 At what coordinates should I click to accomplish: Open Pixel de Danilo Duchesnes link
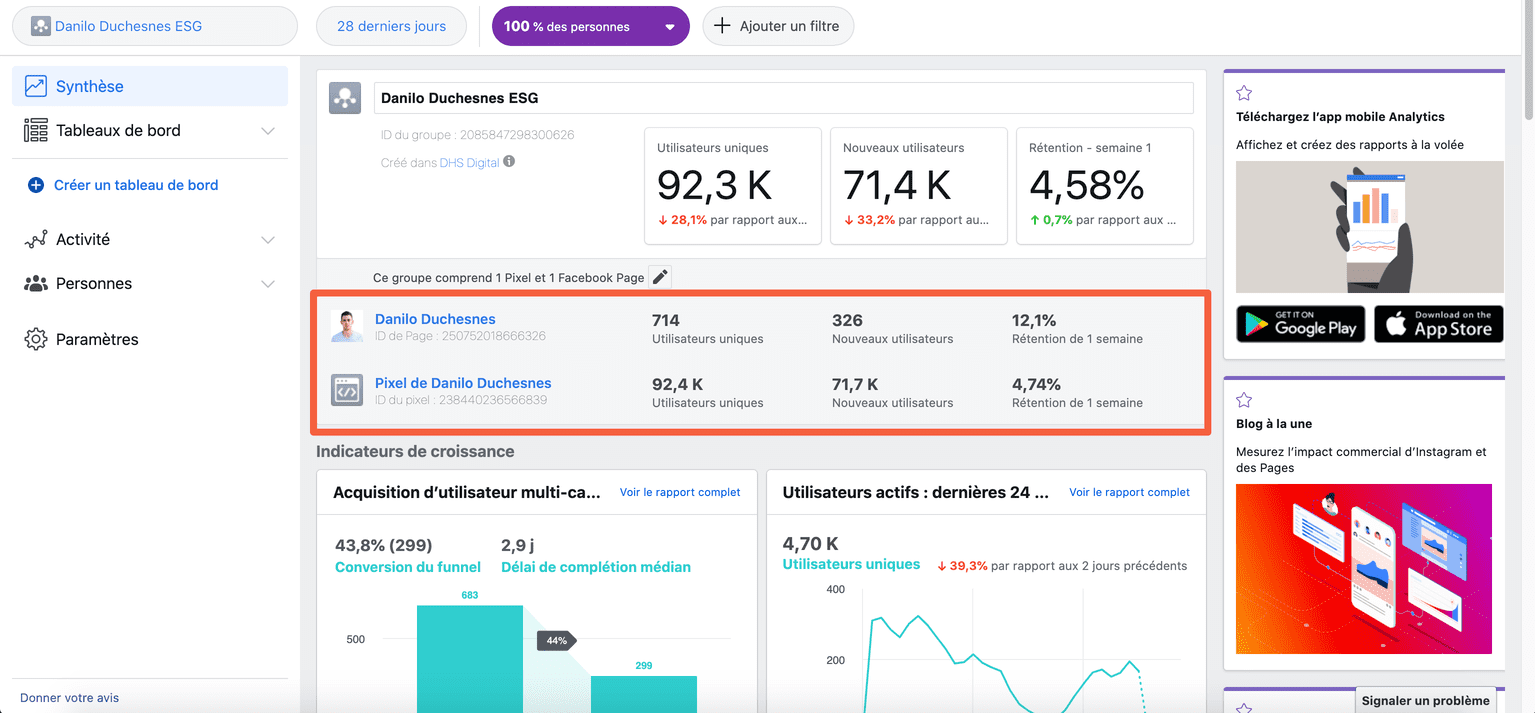[x=463, y=383]
